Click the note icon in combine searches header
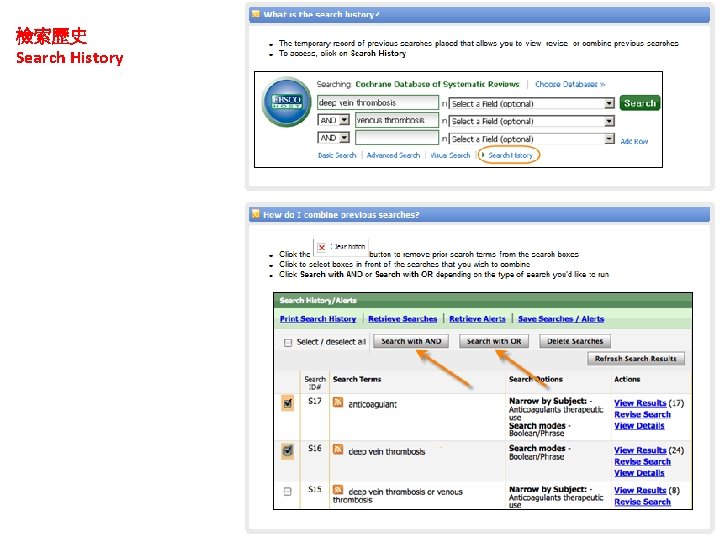Screen dimensions: 720x540 [256, 214]
